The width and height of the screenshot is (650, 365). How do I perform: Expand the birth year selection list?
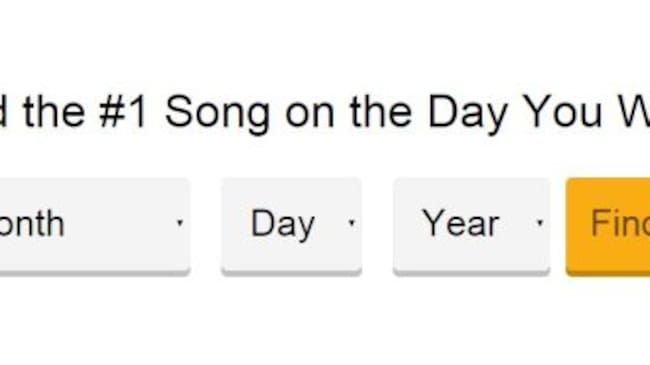[x=471, y=226]
